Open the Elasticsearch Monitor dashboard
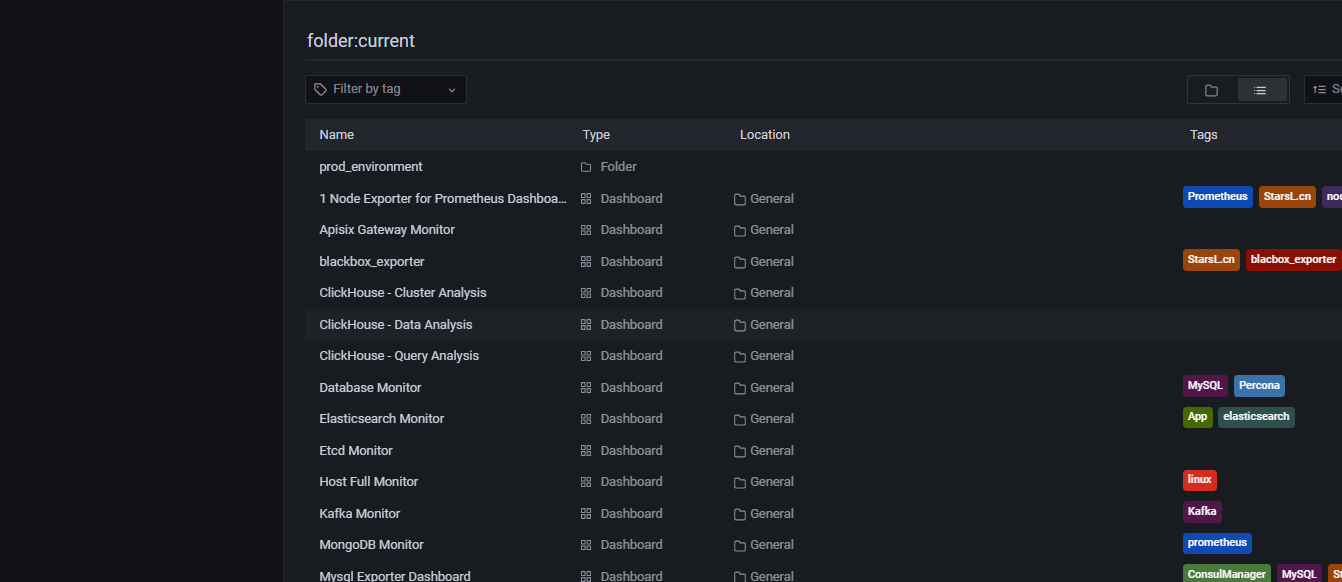 pos(381,419)
